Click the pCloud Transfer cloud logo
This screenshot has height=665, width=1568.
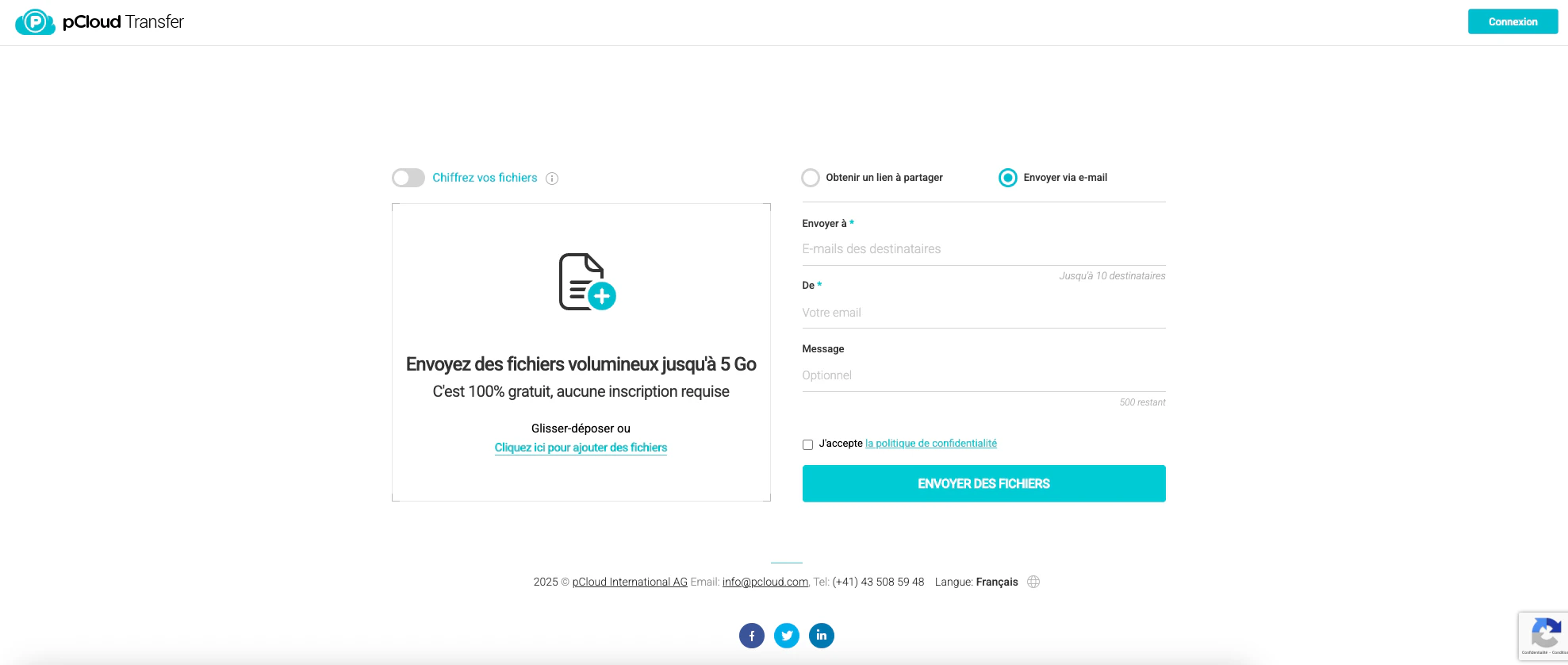pos(35,22)
